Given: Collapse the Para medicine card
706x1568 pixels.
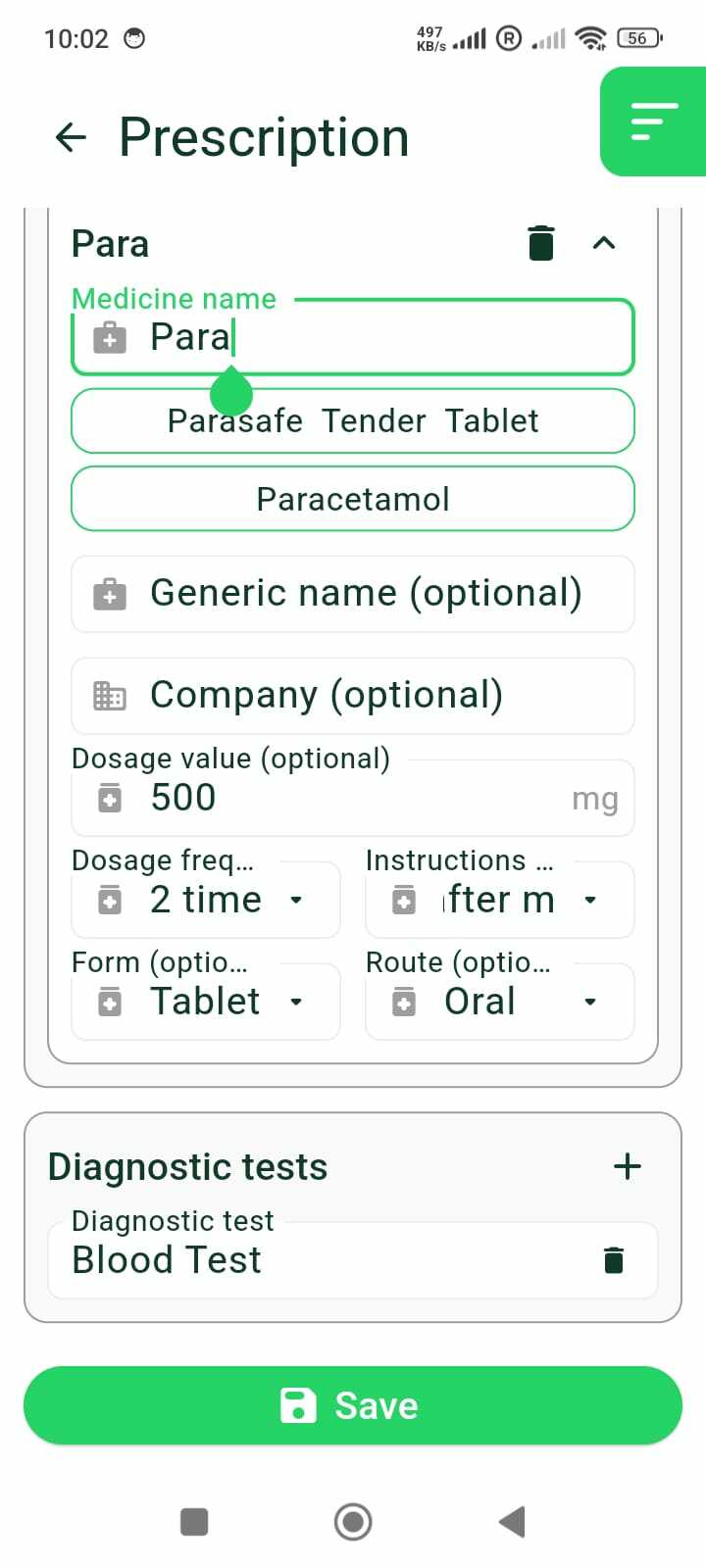Looking at the screenshot, I should [604, 243].
